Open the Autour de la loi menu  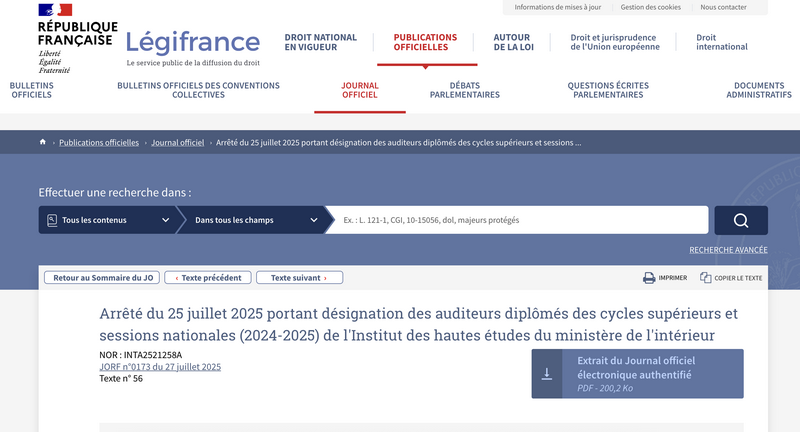point(512,42)
